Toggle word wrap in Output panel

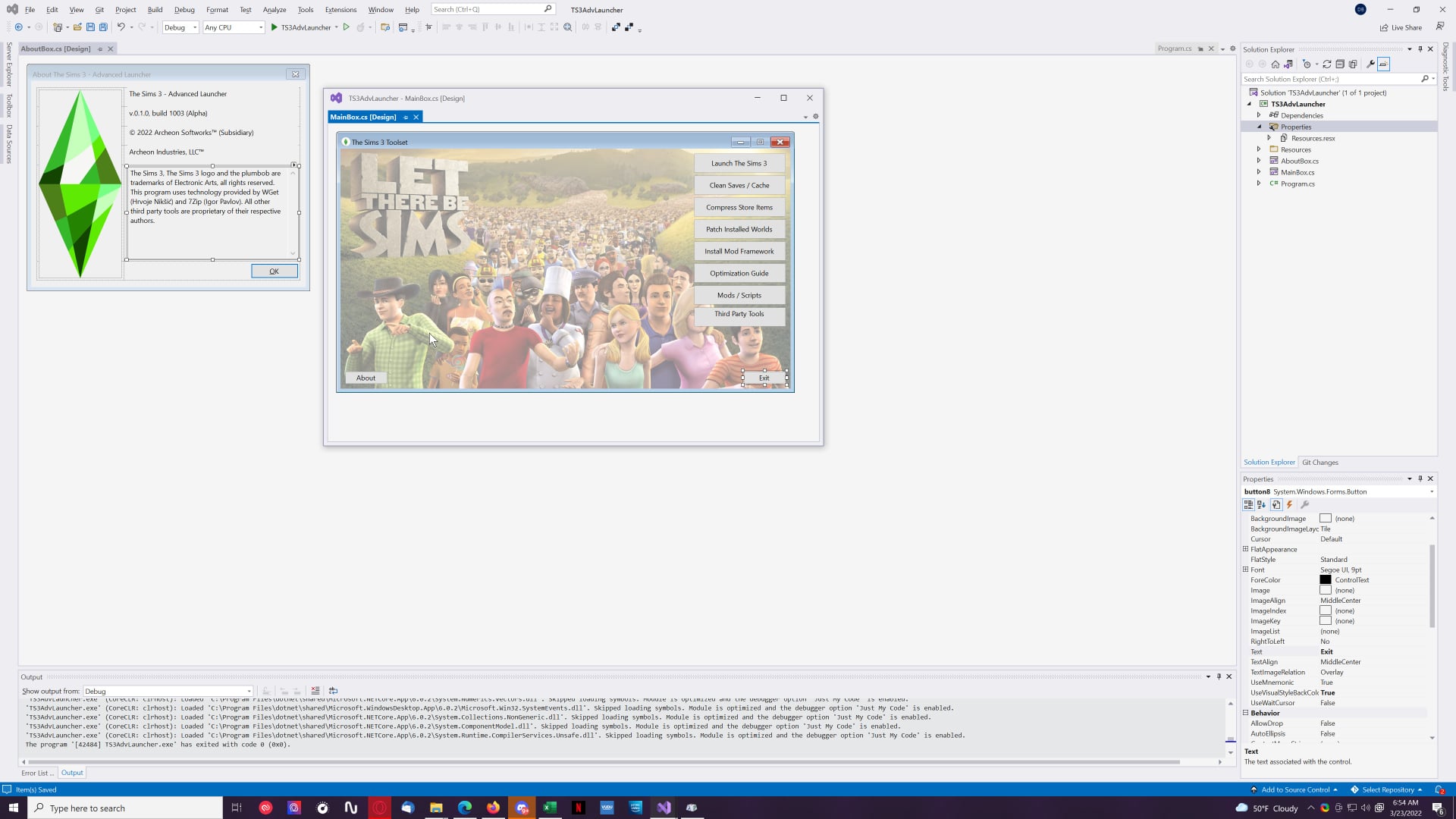[x=333, y=691]
